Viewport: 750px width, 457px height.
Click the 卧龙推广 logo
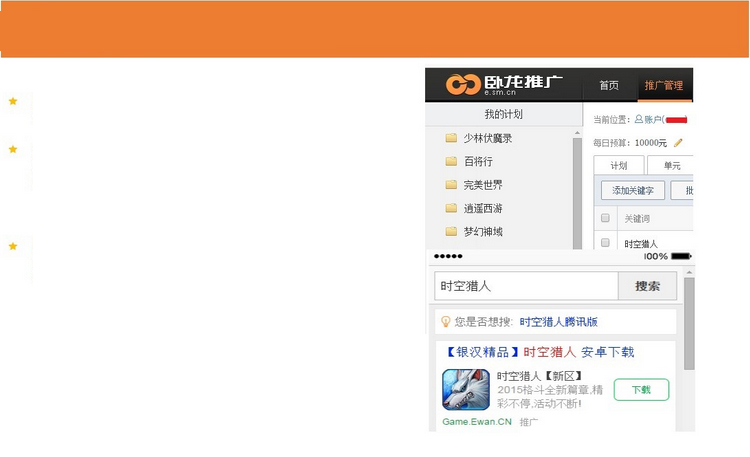(x=504, y=85)
